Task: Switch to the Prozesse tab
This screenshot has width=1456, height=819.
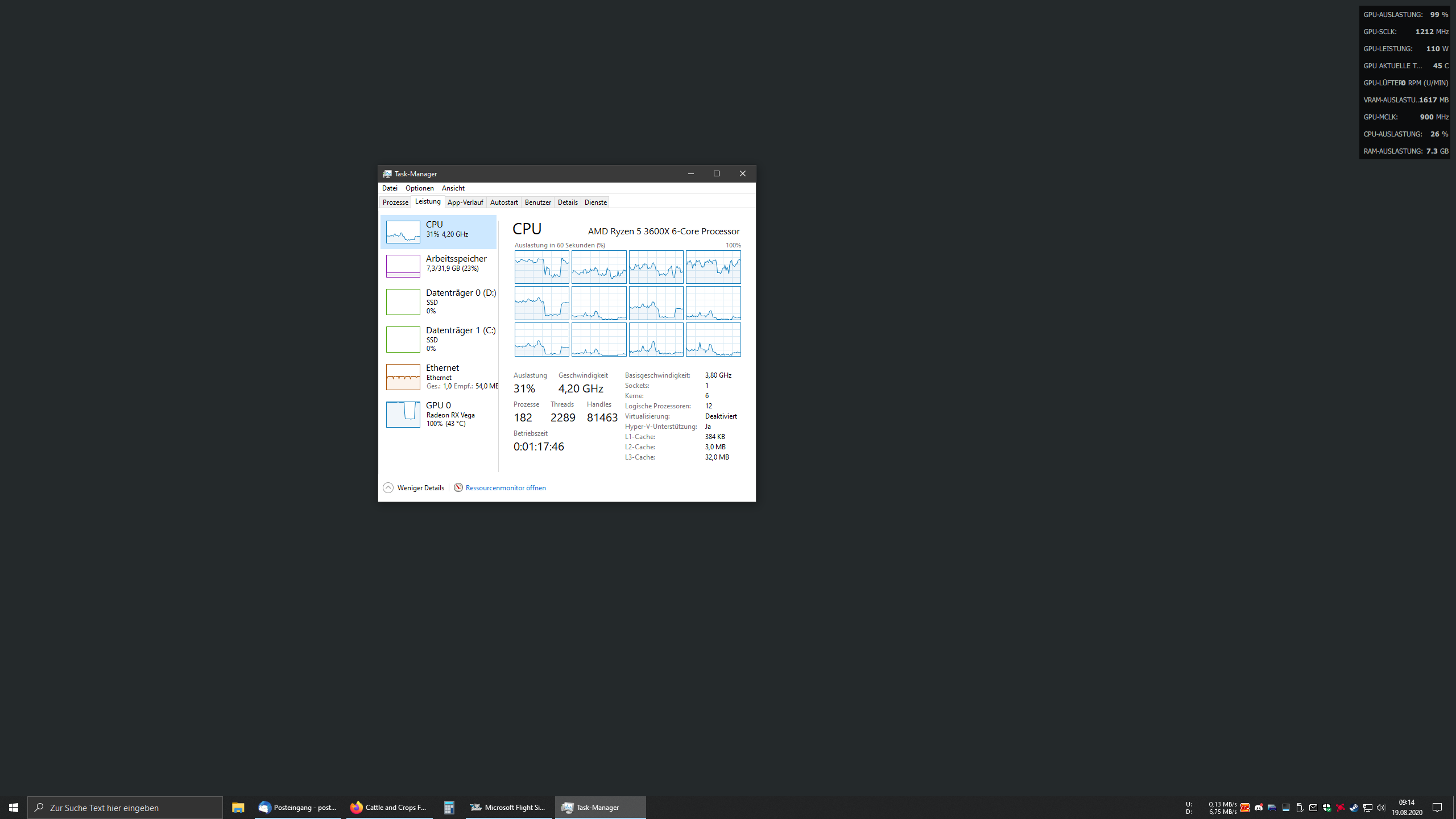Action: coord(395,202)
